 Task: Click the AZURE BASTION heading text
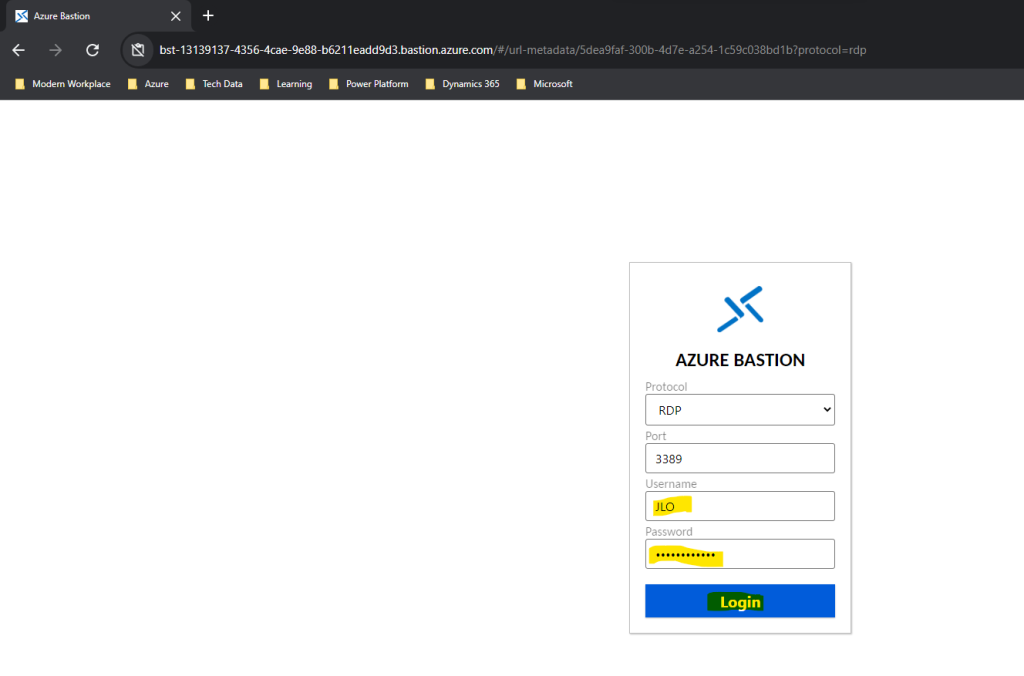point(740,360)
